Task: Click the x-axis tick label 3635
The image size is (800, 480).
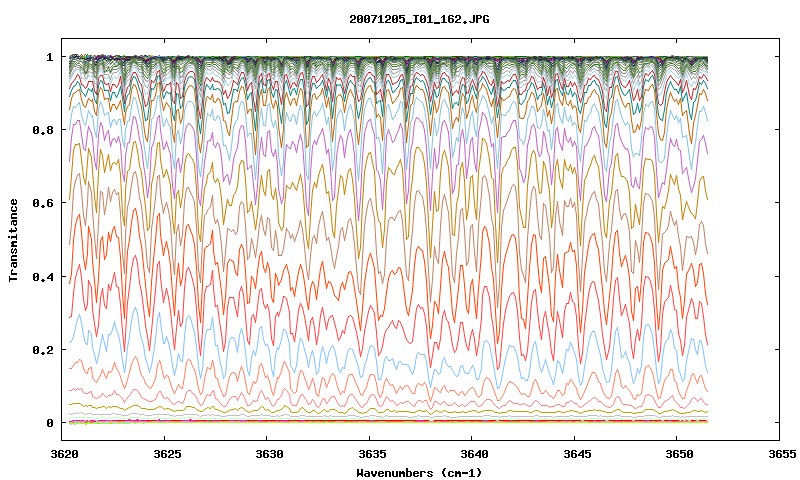Action: (372, 454)
